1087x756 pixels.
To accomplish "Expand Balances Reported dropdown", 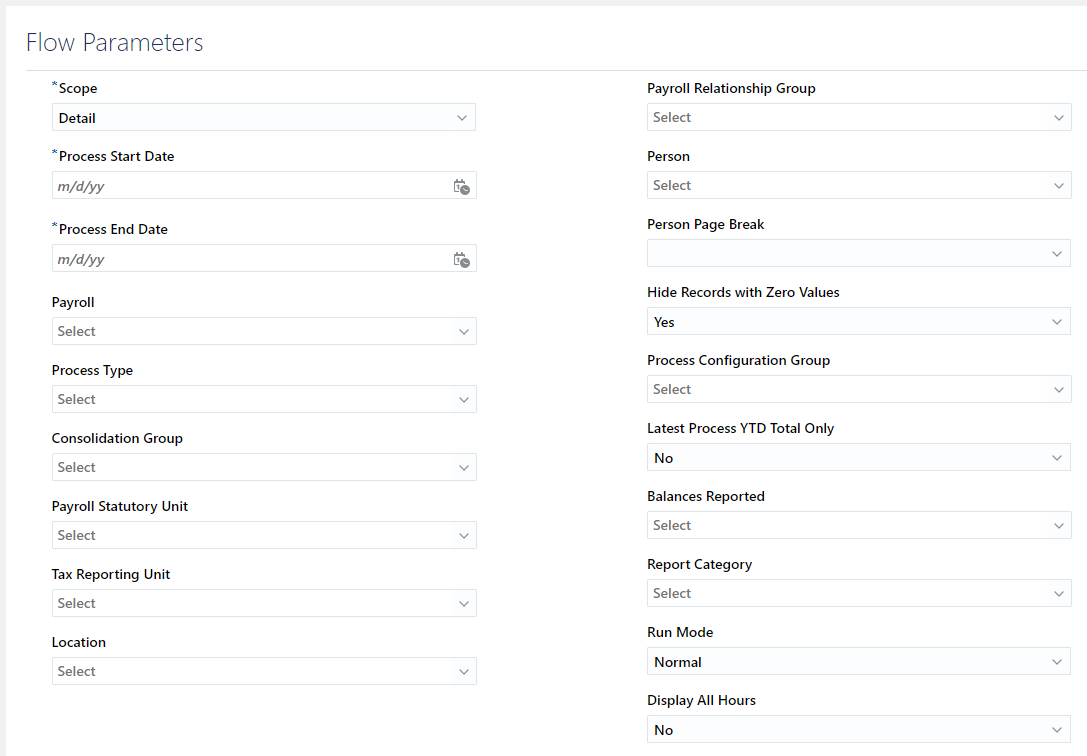I will click(x=859, y=525).
